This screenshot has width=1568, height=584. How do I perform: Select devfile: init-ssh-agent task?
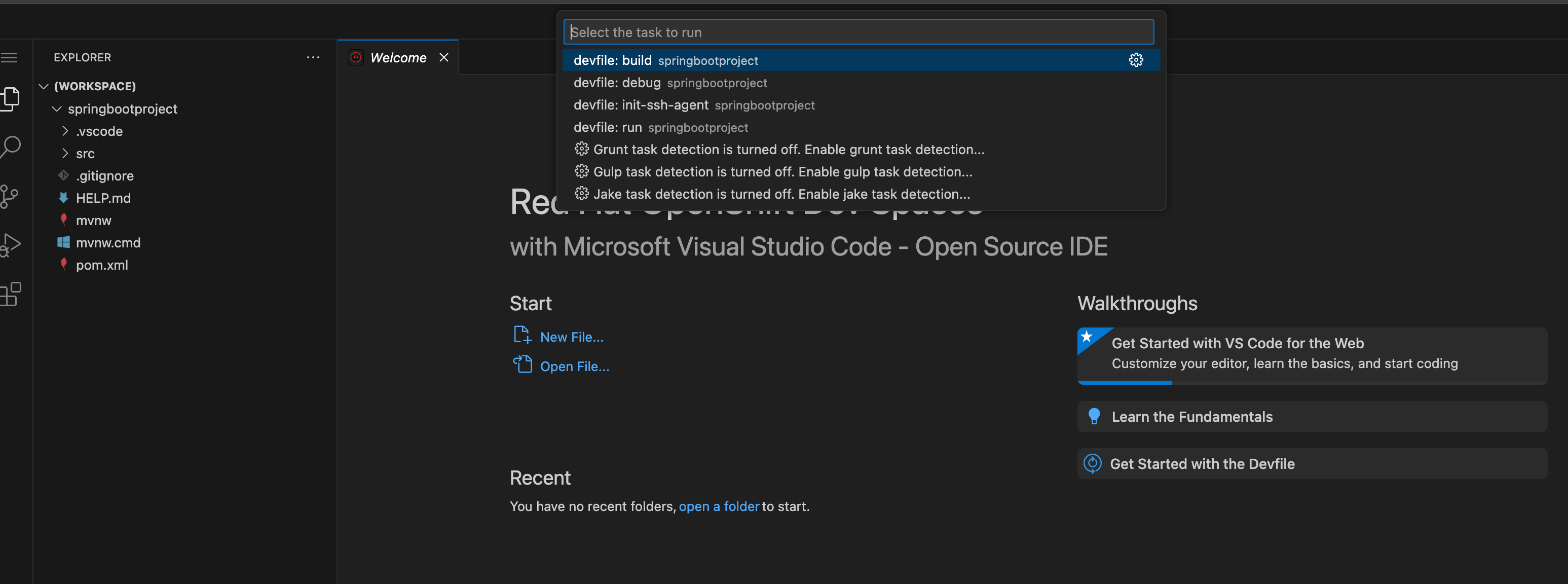861,105
